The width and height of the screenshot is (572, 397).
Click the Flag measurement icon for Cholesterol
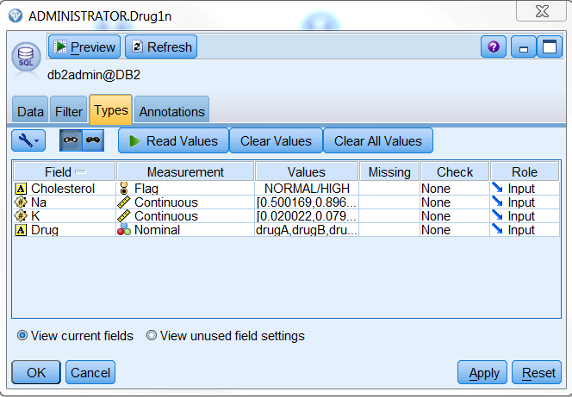click(x=124, y=189)
